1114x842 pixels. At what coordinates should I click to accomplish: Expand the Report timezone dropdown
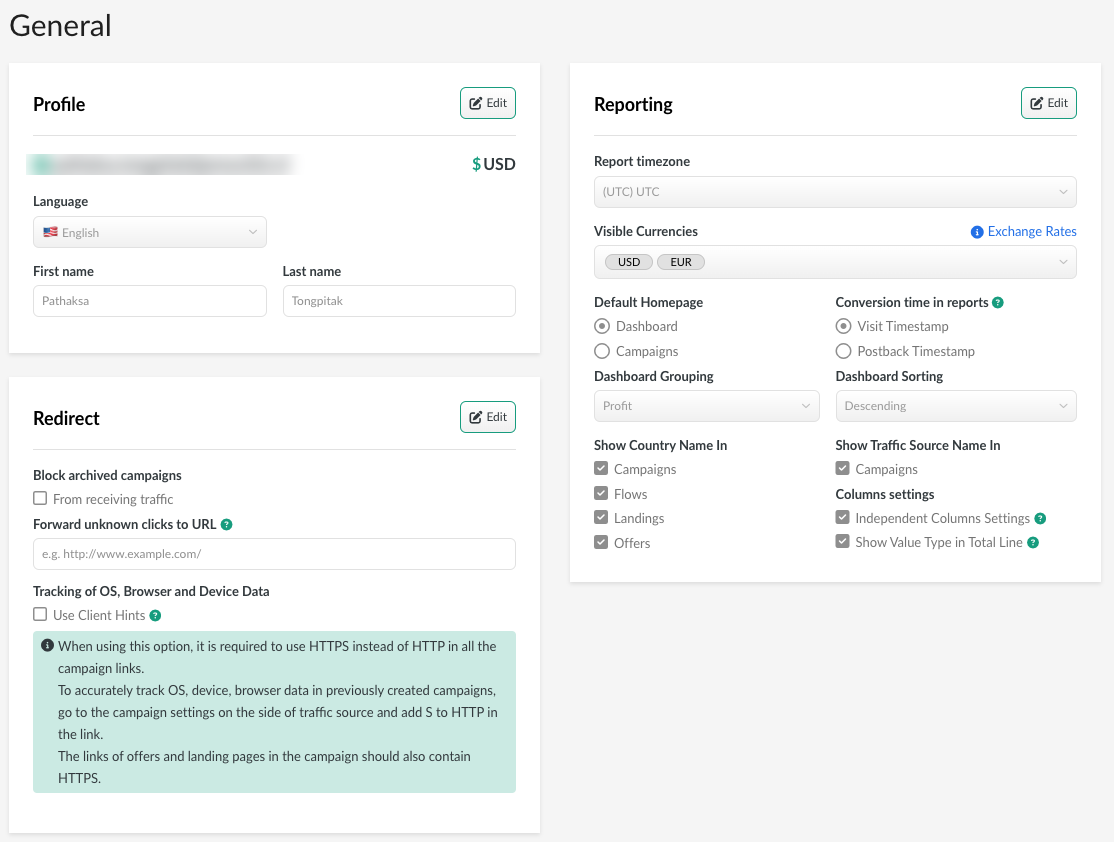point(835,192)
